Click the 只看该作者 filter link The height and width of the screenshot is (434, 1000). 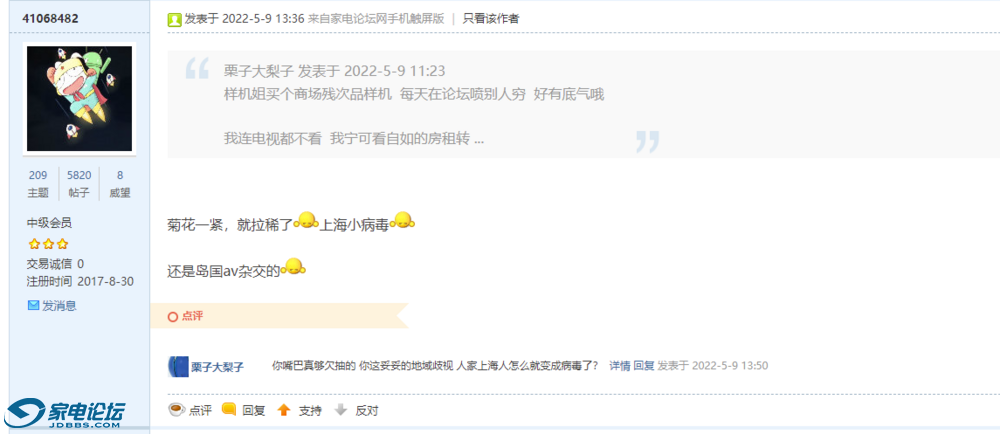pyautogui.click(x=490, y=19)
